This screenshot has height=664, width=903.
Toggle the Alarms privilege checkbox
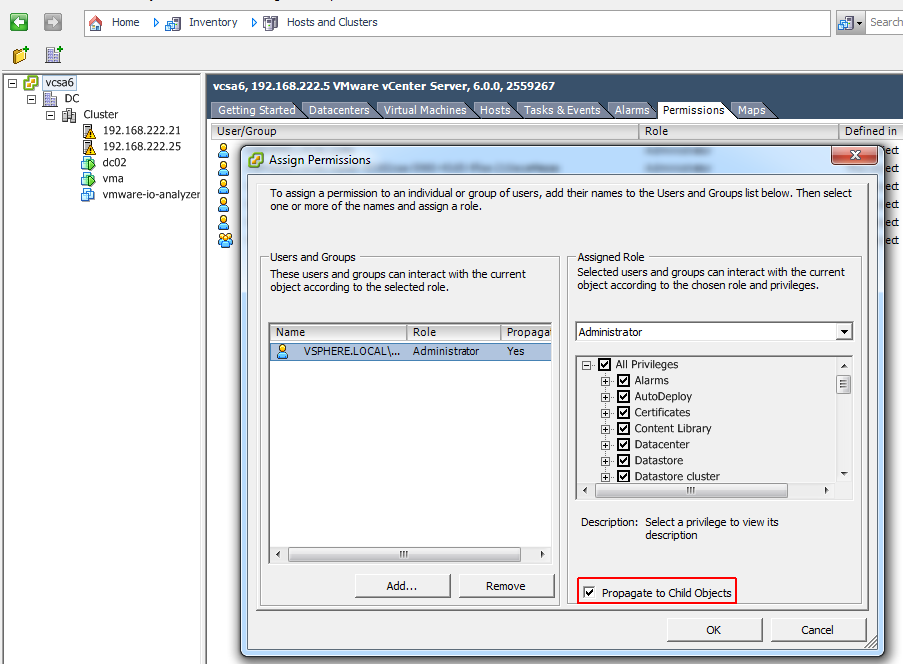tap(623, 381)
